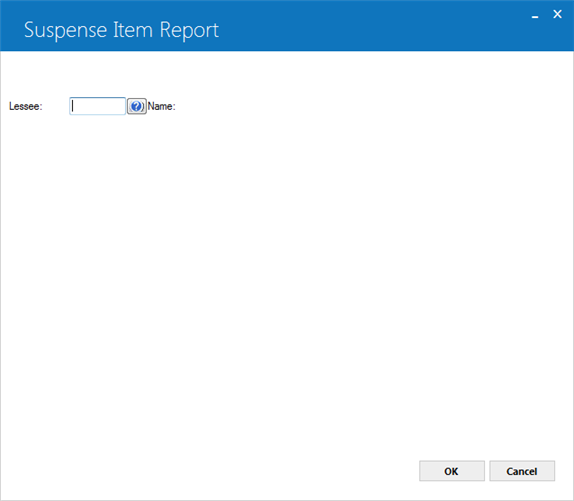
Task: Confirm the dialog with the OK button
Action: point(452,471)
